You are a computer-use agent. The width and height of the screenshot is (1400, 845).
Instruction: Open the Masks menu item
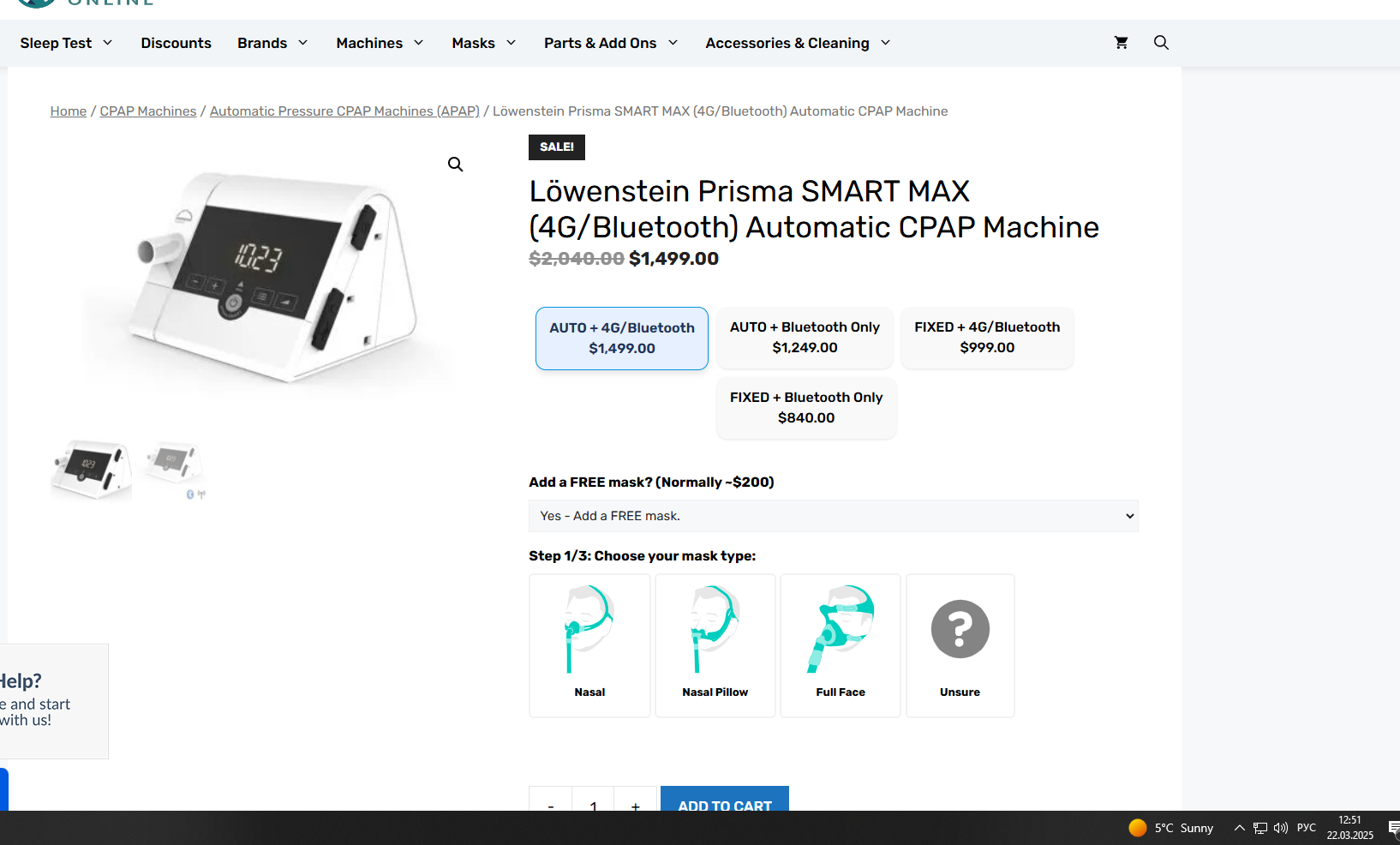click(x=474, y=43)
